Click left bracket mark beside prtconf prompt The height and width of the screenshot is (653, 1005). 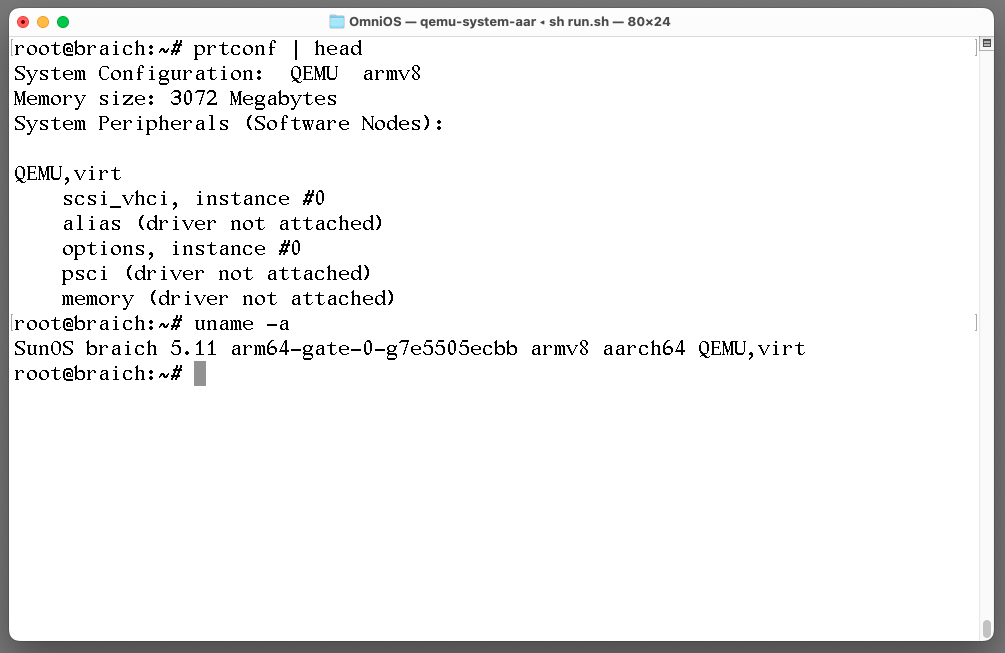pyautogui.click(x=11, y=48)
